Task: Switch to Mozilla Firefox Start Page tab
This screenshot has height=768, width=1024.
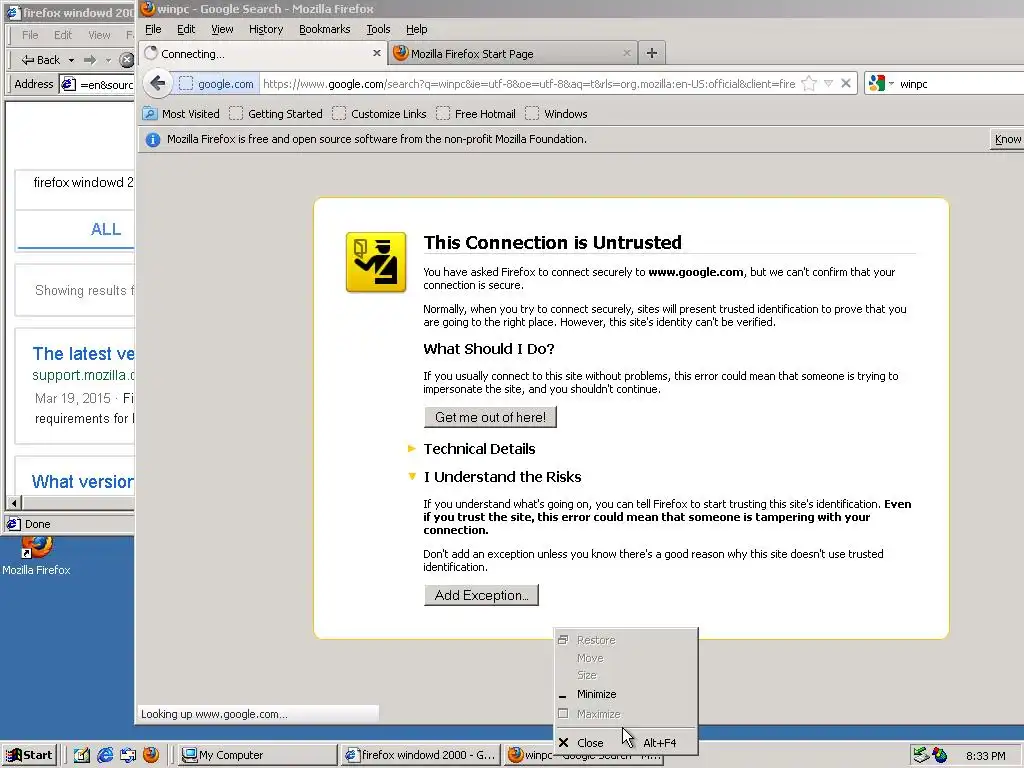Action: pos(512,54)
